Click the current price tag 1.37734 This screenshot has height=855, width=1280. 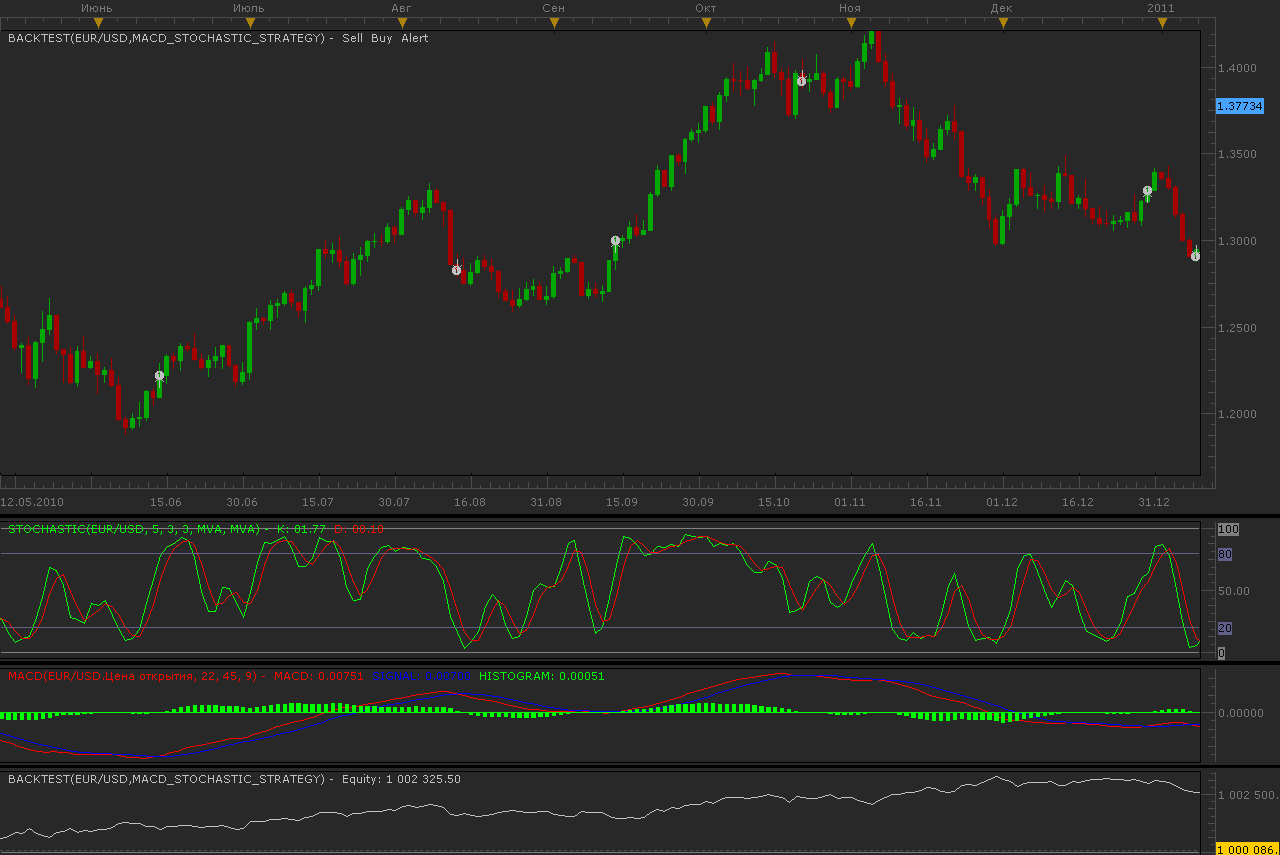click(1240, 105)
